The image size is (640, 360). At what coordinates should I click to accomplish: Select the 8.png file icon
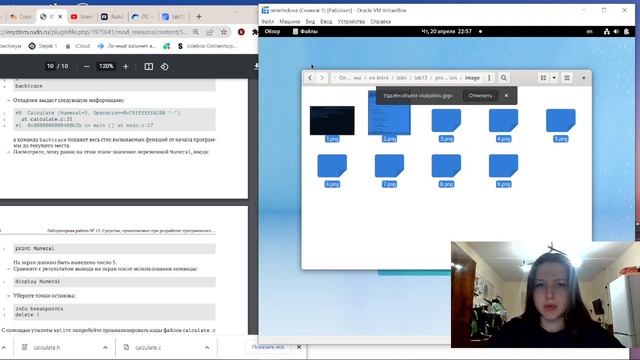coord(446,166)
